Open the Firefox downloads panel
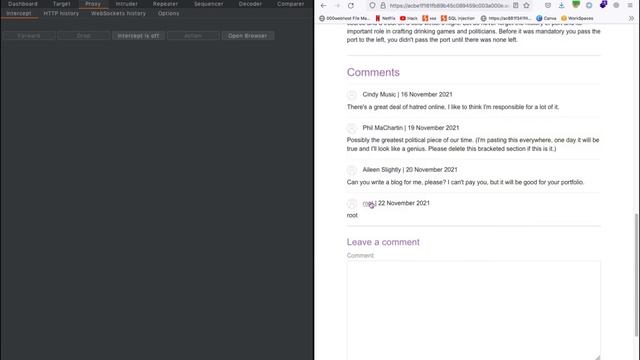This screenshot has width=640, height=360. [562, 6]
